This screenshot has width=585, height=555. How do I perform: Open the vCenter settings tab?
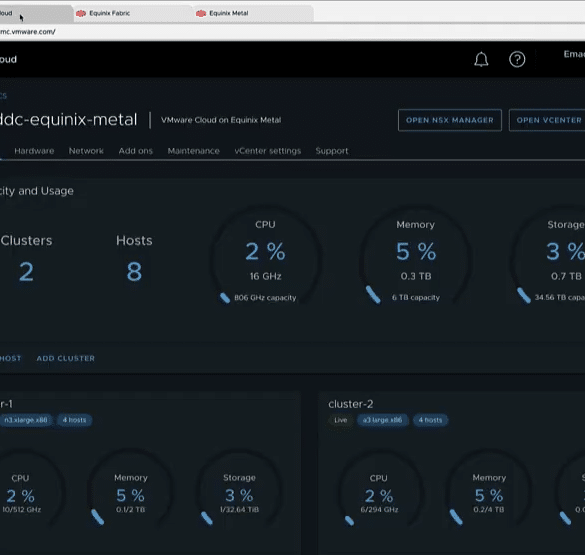[268, 151]
